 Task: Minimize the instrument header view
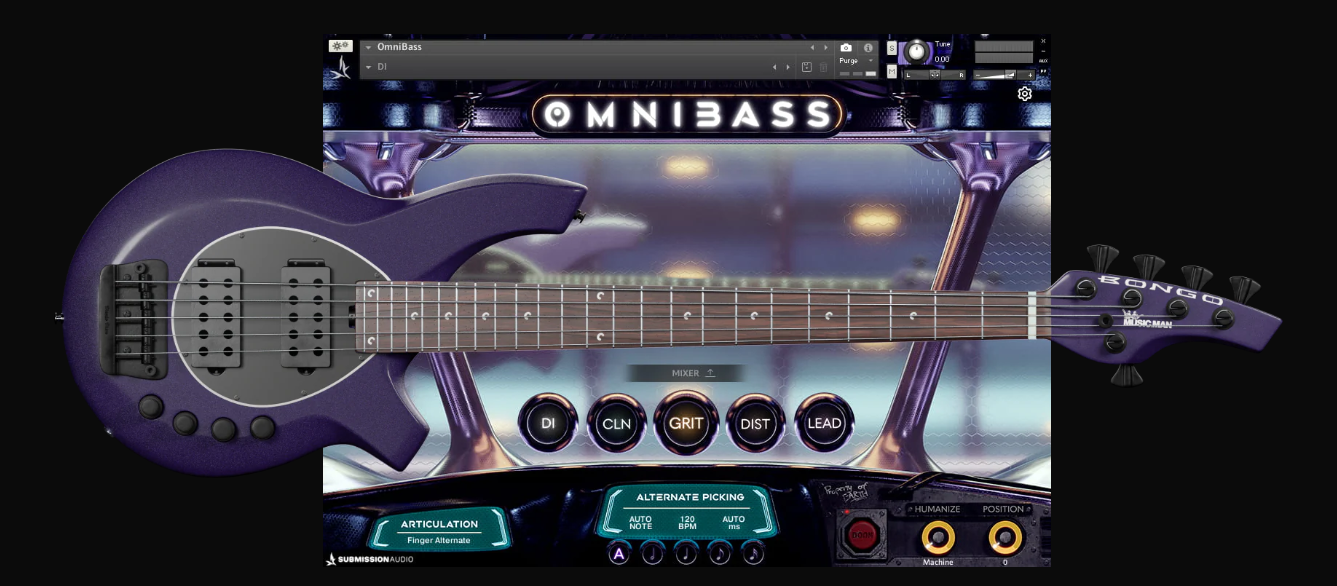pos(1043,51)
